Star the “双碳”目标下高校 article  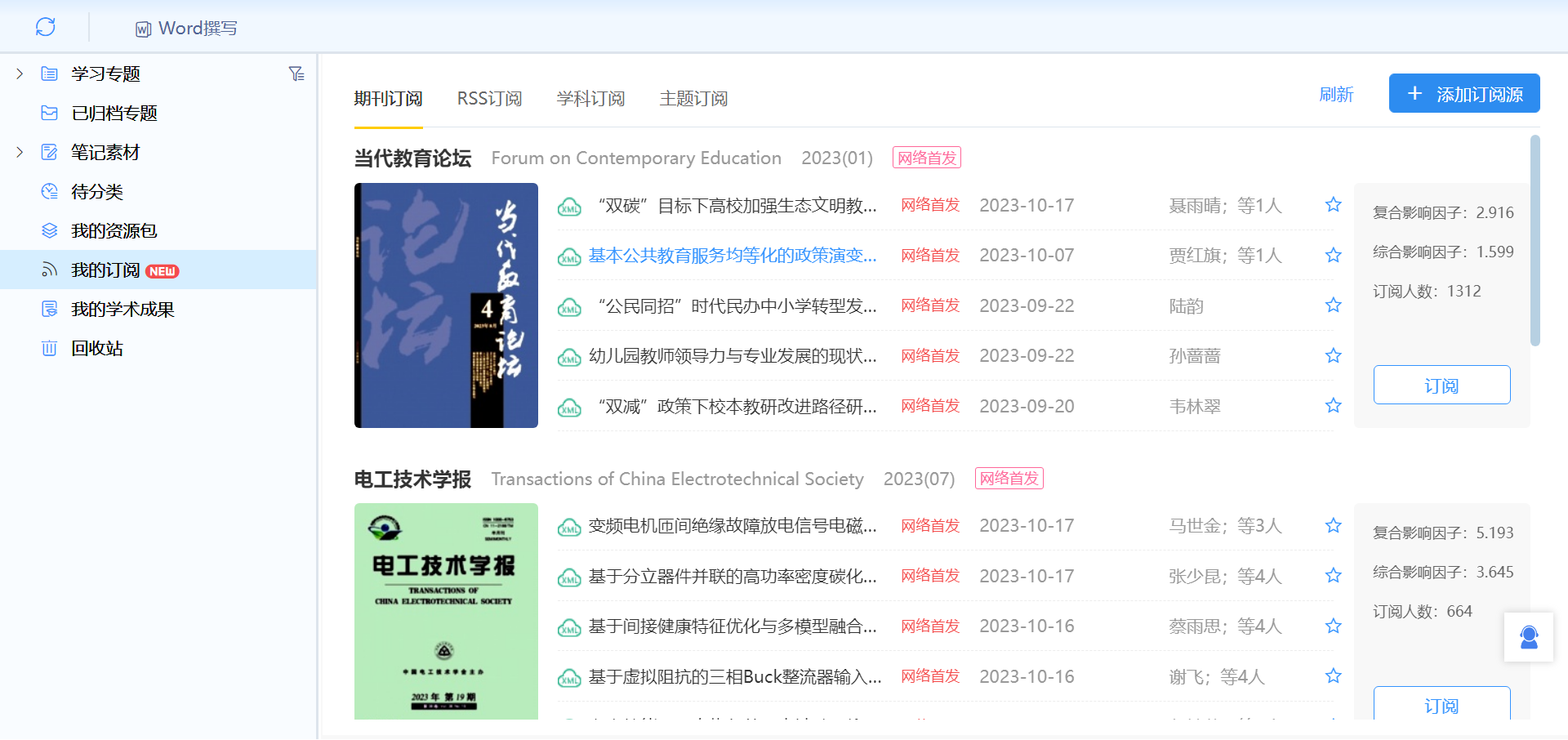pyautogui.click(x=1334, y=205)
